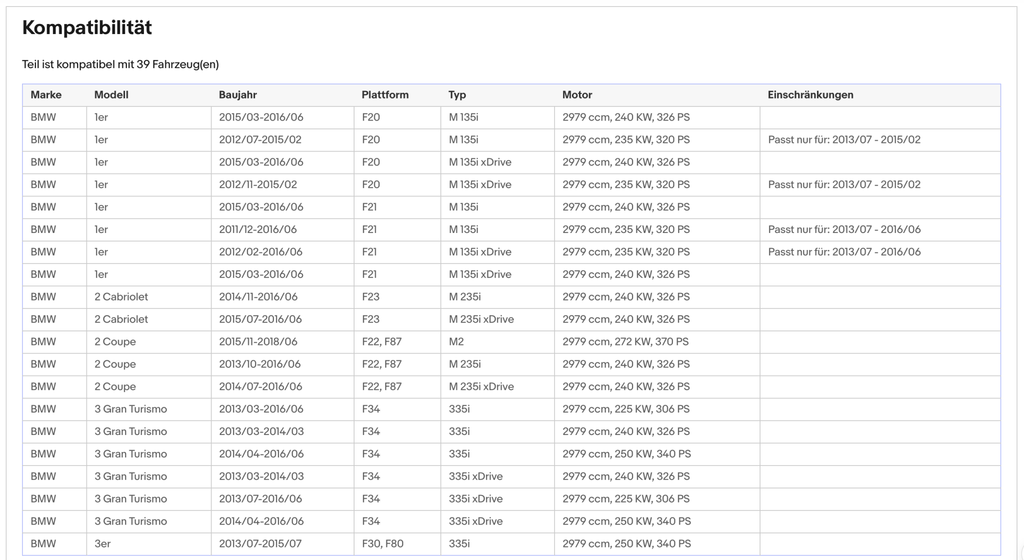Screen dimensions: 1024x560
Task: Select Baujahr cell 2014/07-2016/06
Action: tap(261, 386)
